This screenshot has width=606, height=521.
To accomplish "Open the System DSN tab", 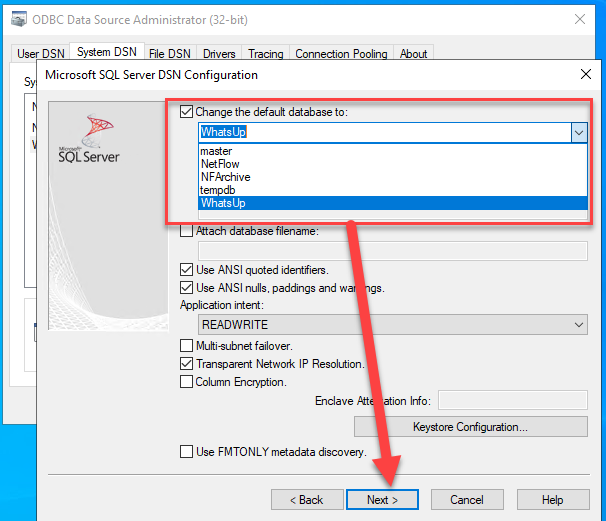I will [x=107, y=52].
